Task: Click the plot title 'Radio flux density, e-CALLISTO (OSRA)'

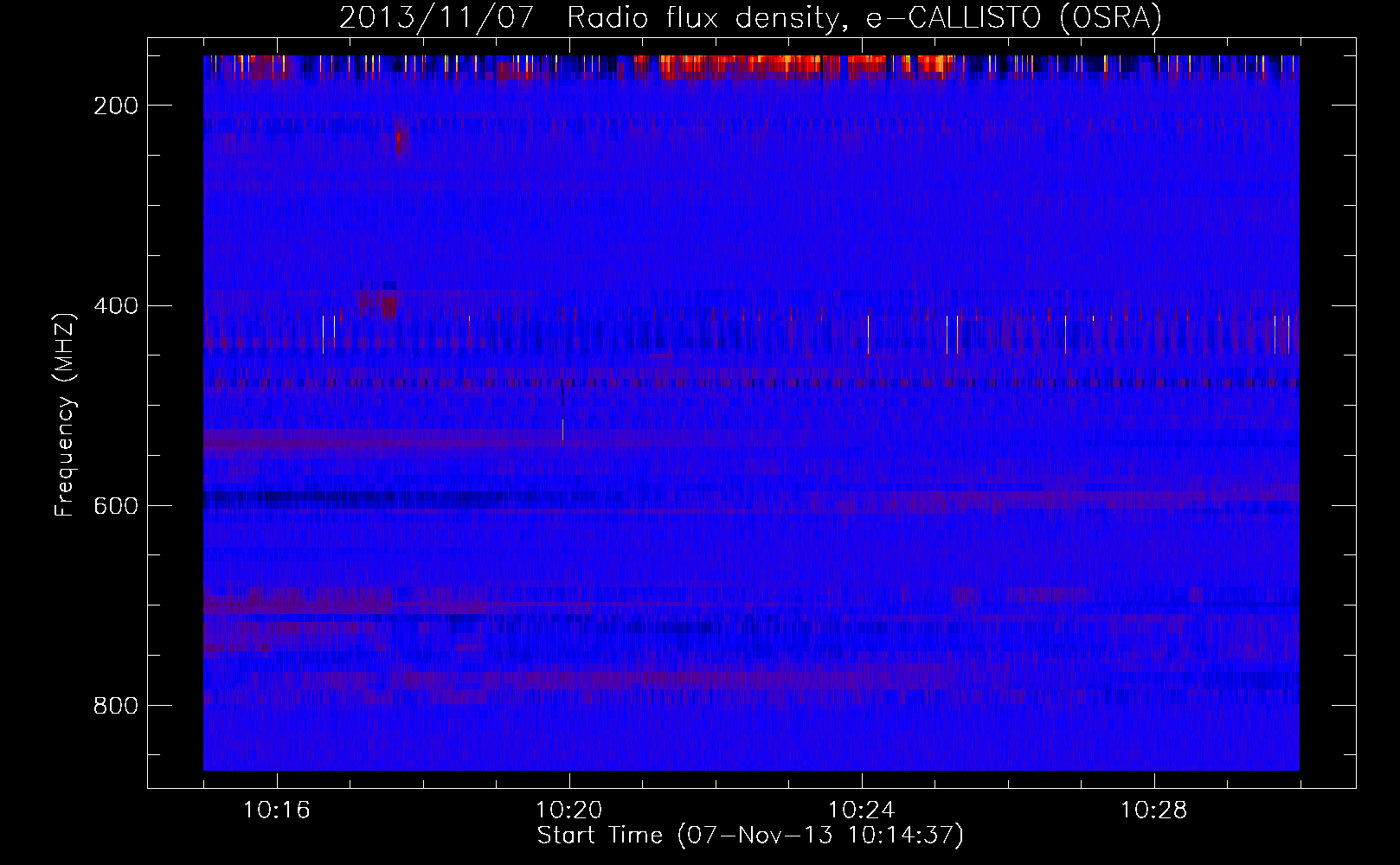Action: [x=864, y=17]
